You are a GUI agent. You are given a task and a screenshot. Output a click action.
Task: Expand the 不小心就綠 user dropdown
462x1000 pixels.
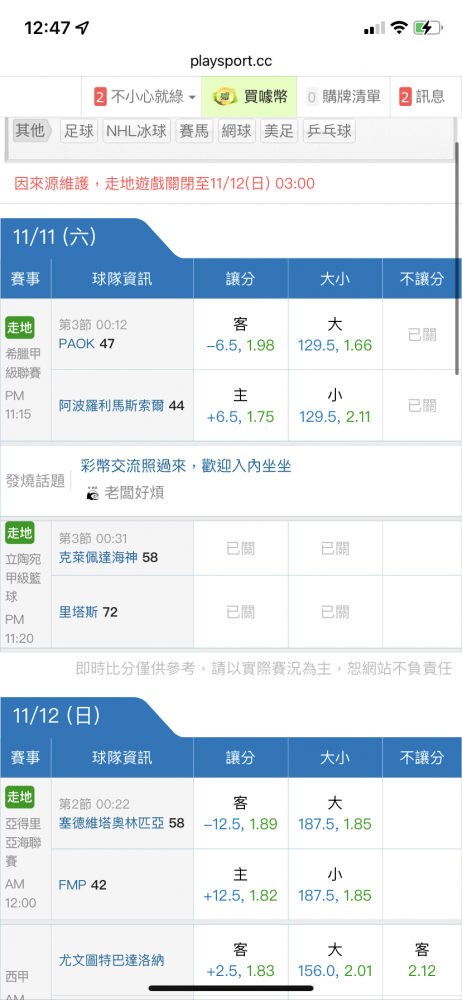click(192, 98)
